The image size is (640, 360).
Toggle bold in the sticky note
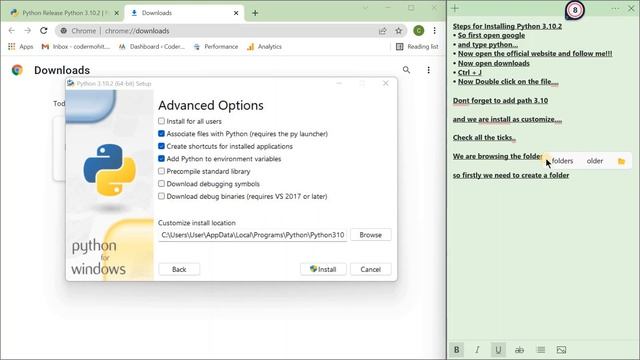456,350
